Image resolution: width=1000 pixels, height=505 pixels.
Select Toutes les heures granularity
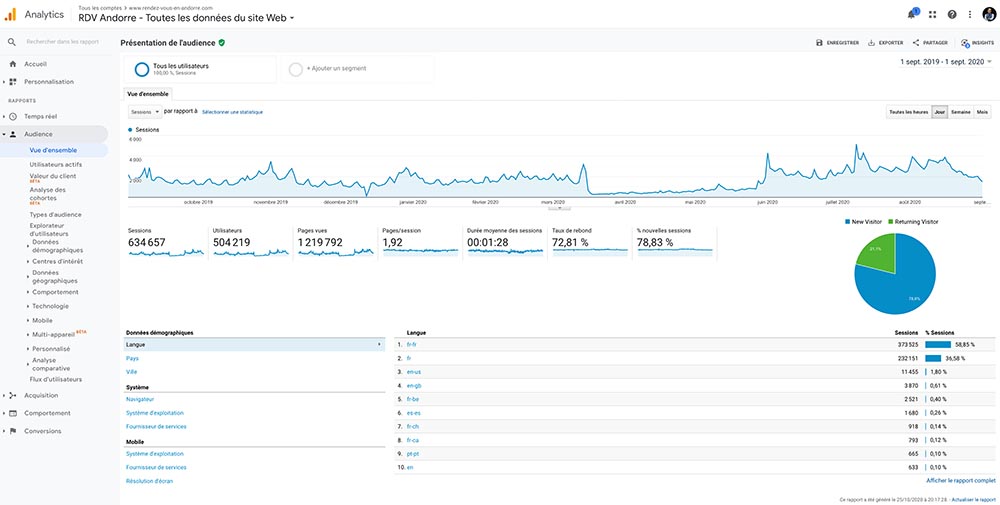tap(908, 112)
